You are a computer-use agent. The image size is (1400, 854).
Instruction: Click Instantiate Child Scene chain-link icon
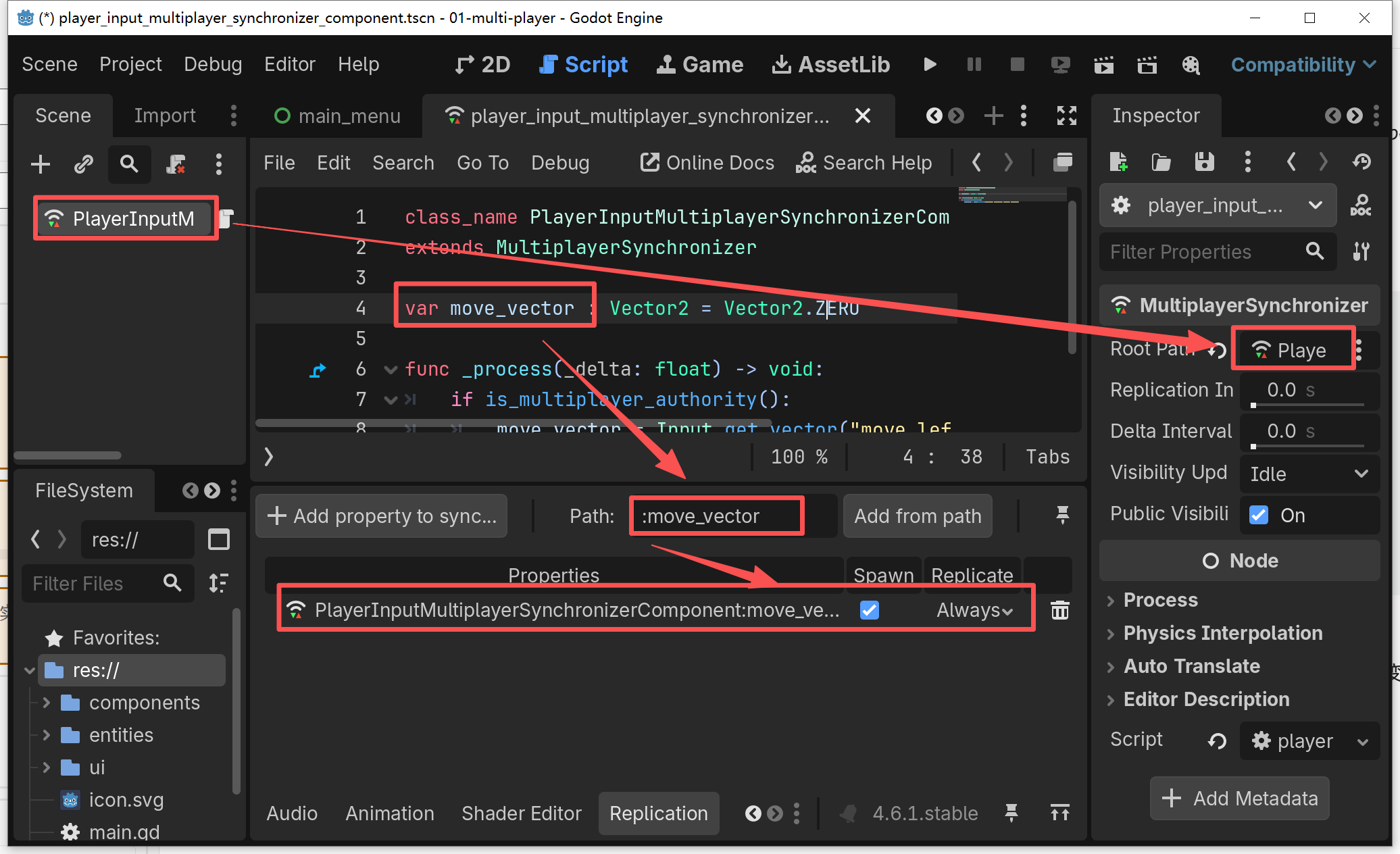[x=84, y=164]
